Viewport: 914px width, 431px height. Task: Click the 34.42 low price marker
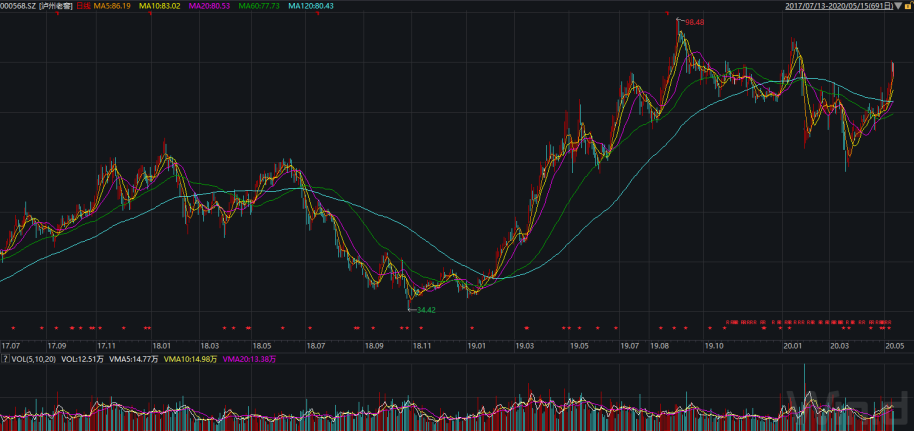[425, 310]
